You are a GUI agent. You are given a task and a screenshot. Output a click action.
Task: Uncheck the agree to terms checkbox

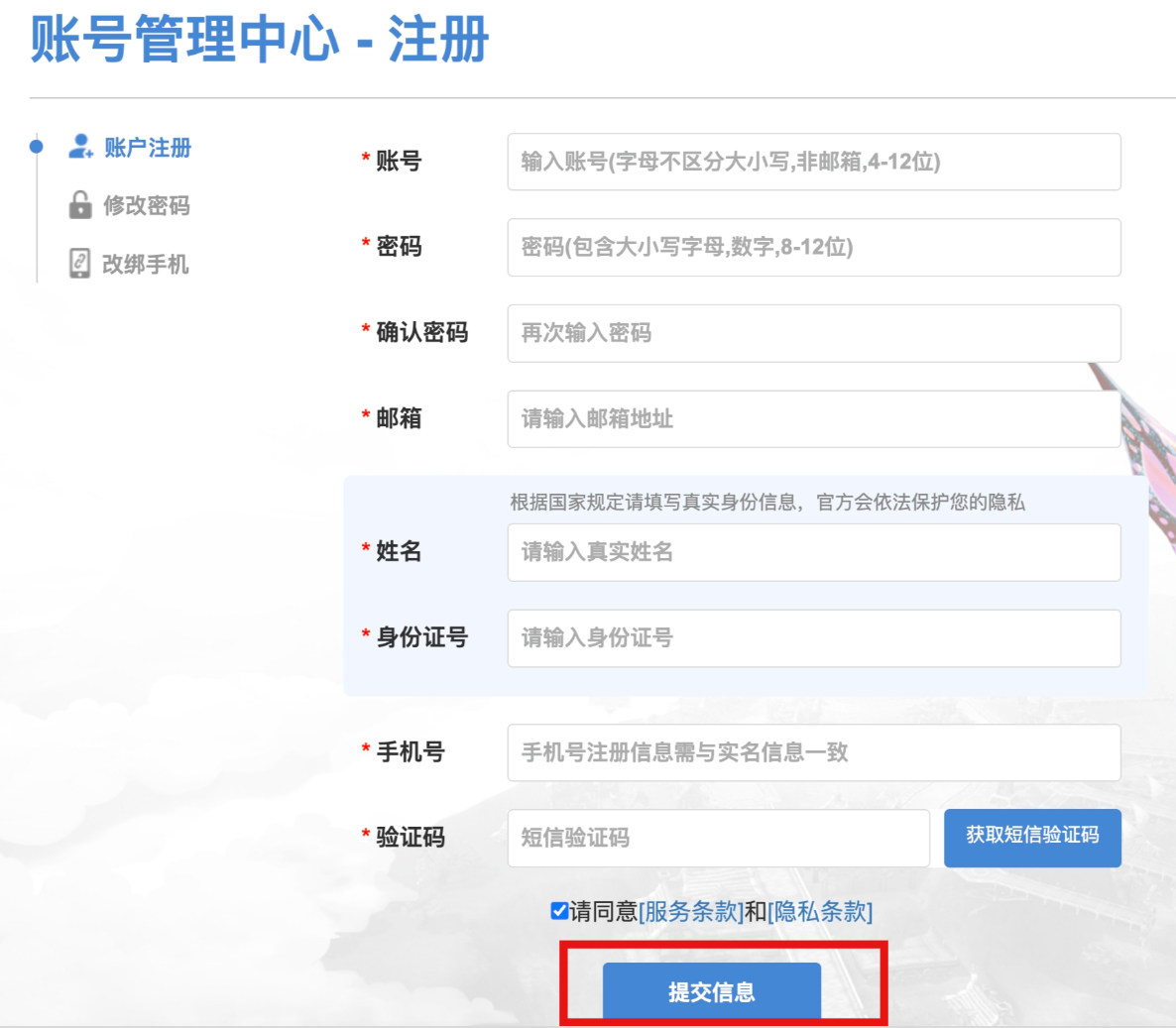(x=559, y=911)
